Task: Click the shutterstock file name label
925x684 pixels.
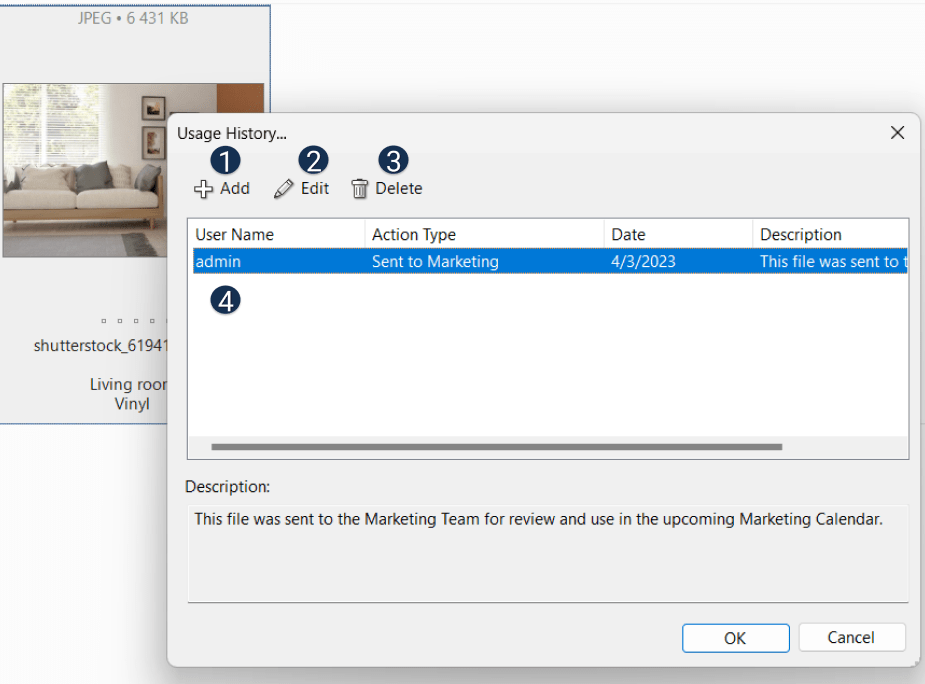Action: pyautogui.click(x=100, y=345)
